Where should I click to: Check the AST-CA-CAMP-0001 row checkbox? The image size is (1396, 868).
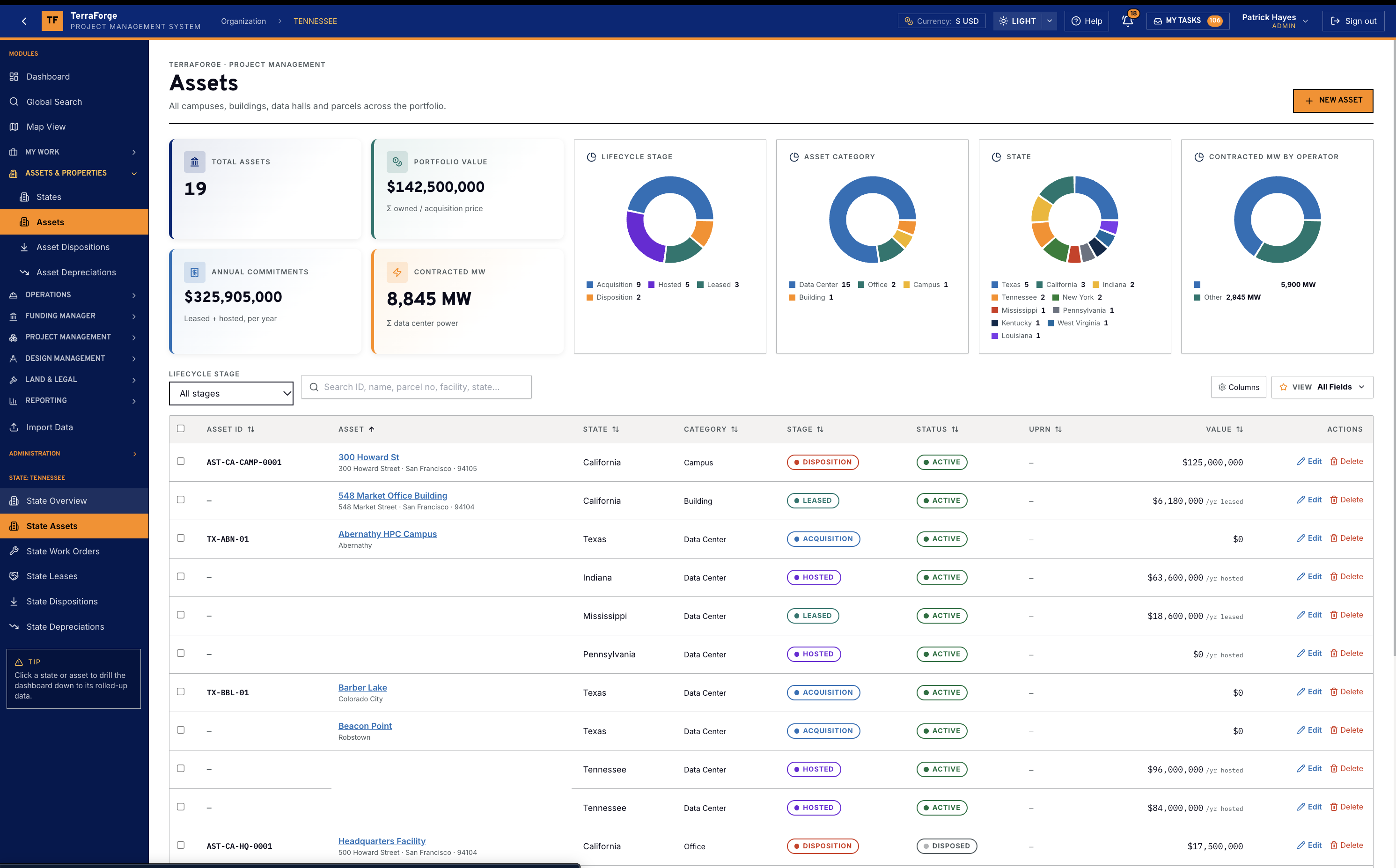(x=181, y=462)
